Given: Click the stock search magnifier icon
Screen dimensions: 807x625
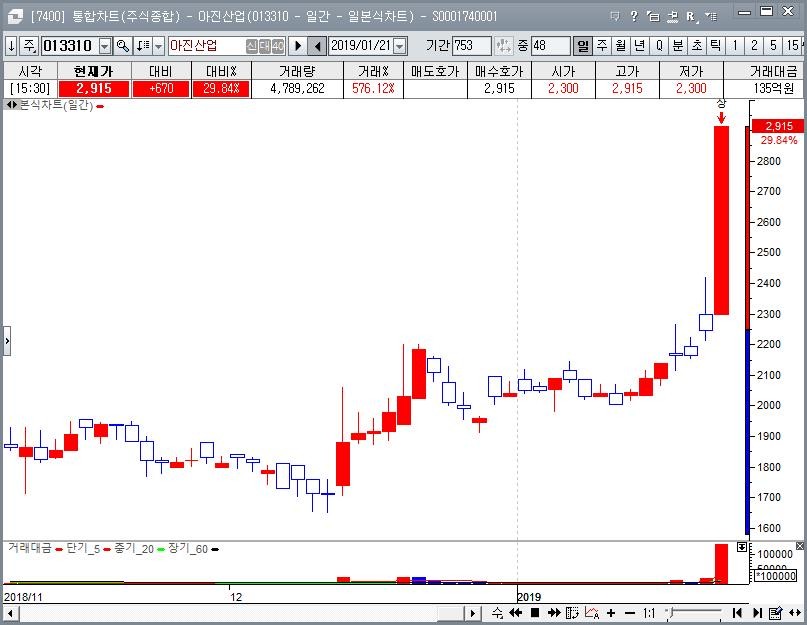Looking at the screenshot, I should 123,46.
